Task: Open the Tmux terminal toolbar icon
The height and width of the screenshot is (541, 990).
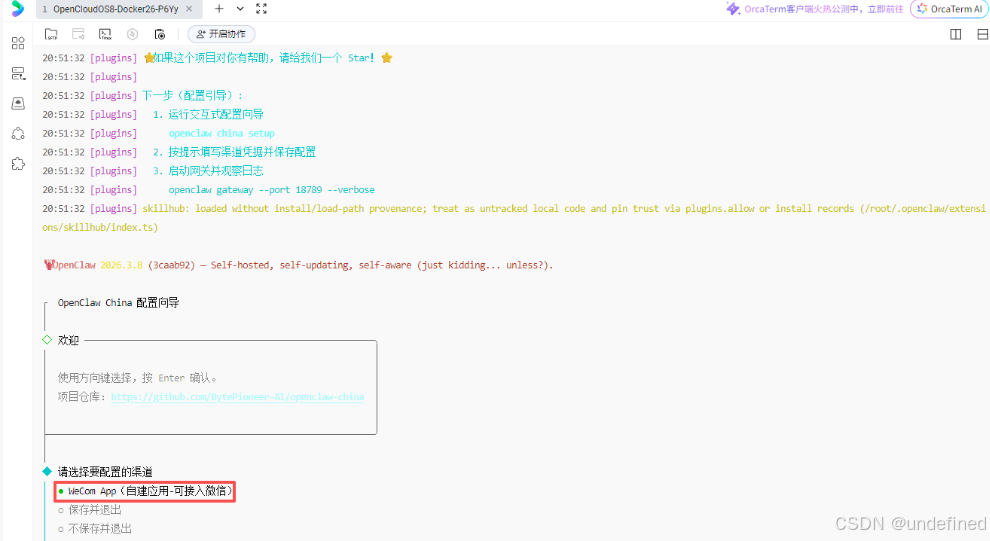Action: pyautogui.click(x=105, y=34)
